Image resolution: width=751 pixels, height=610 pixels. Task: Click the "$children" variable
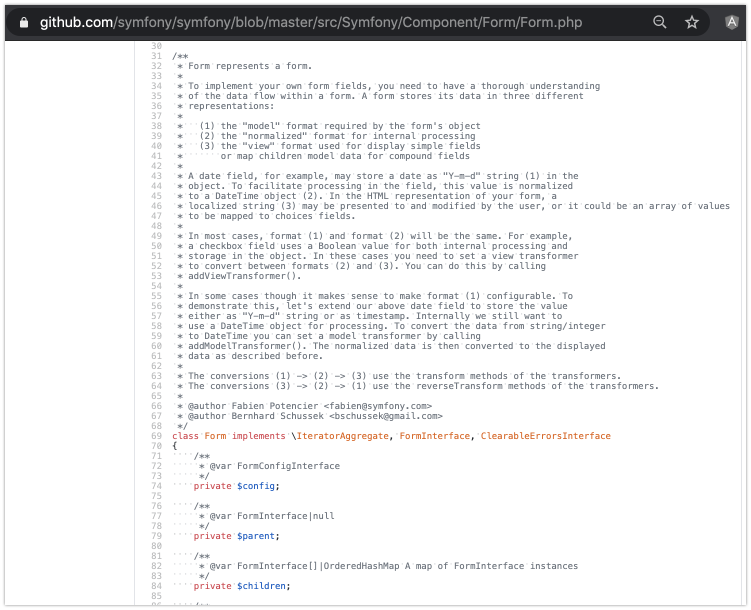[262, 586]
